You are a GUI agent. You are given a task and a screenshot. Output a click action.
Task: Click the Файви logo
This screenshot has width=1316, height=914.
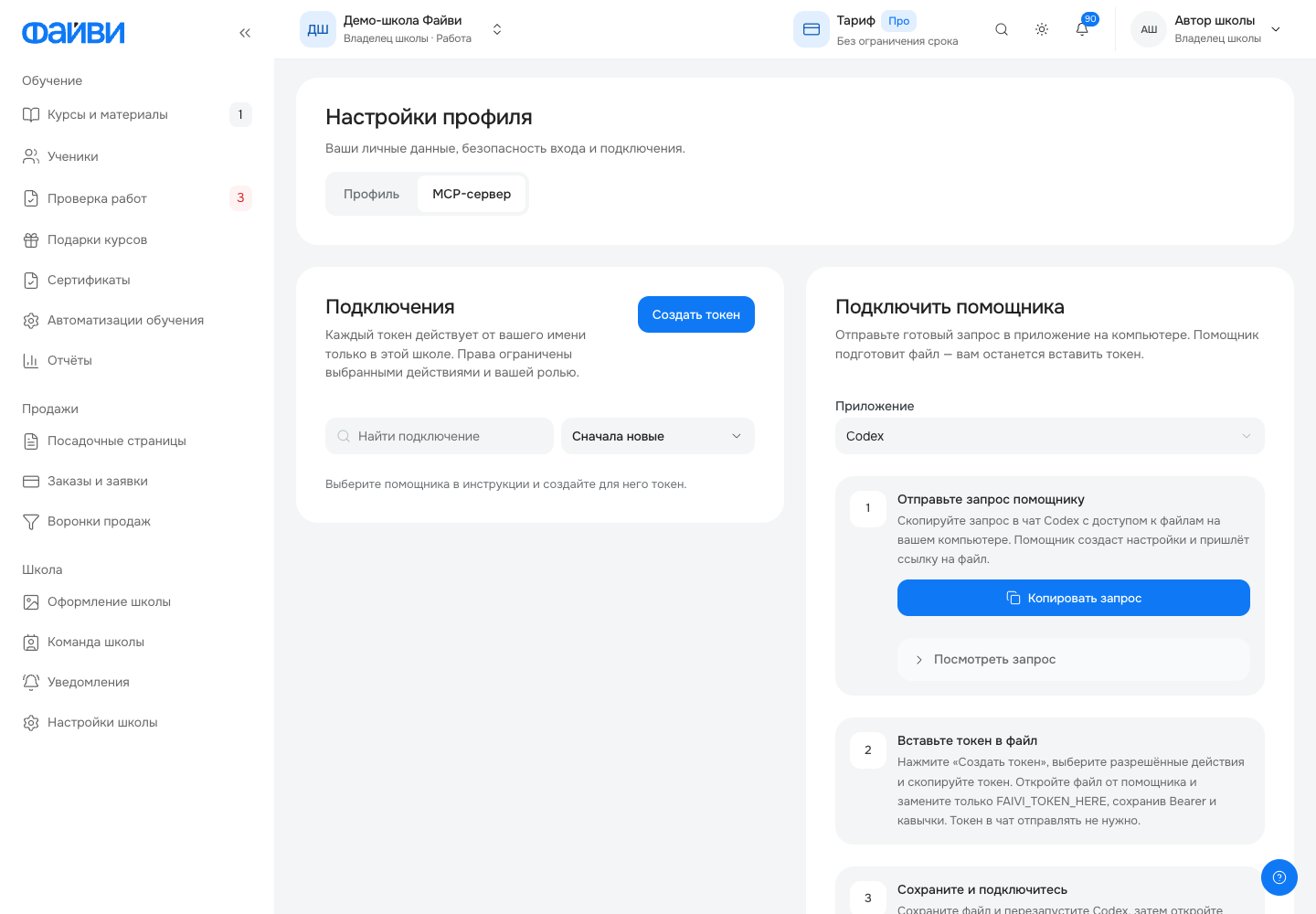73,33
